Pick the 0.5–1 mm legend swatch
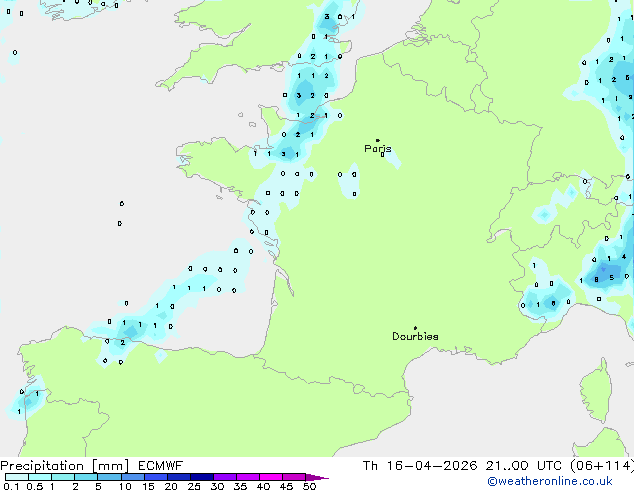This screenshot has width=634, height=490. (40, 477)
